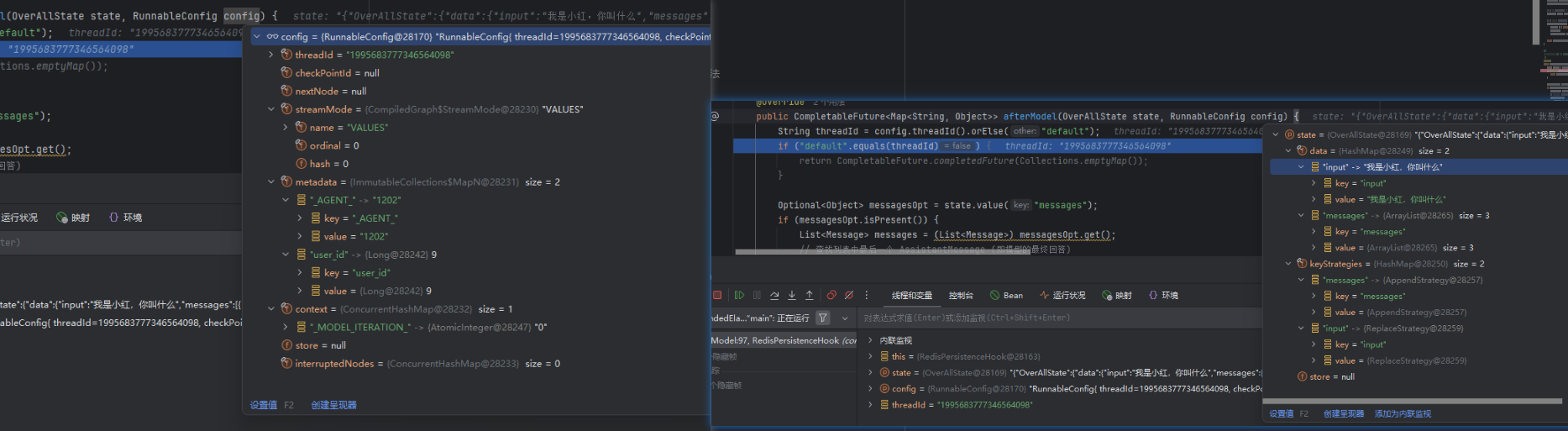Viewport: 1568px width, 431px height.
Task: Collapse data HashMap node in state popup
Action: click(x=1288, y=151)
